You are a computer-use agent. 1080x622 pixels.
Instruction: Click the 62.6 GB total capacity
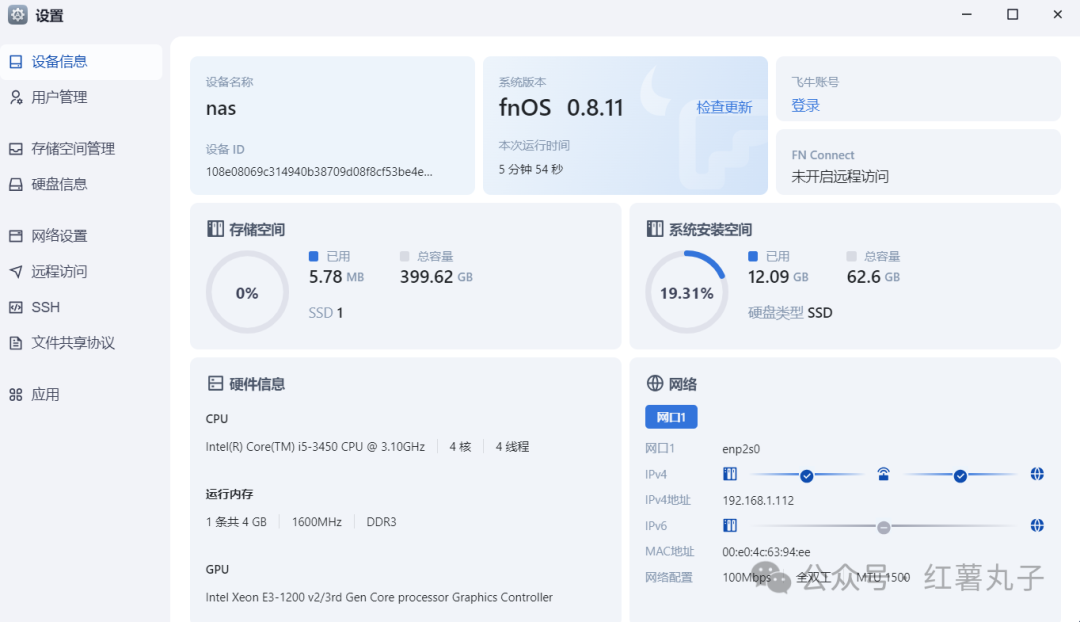click(x=873, y=277)
